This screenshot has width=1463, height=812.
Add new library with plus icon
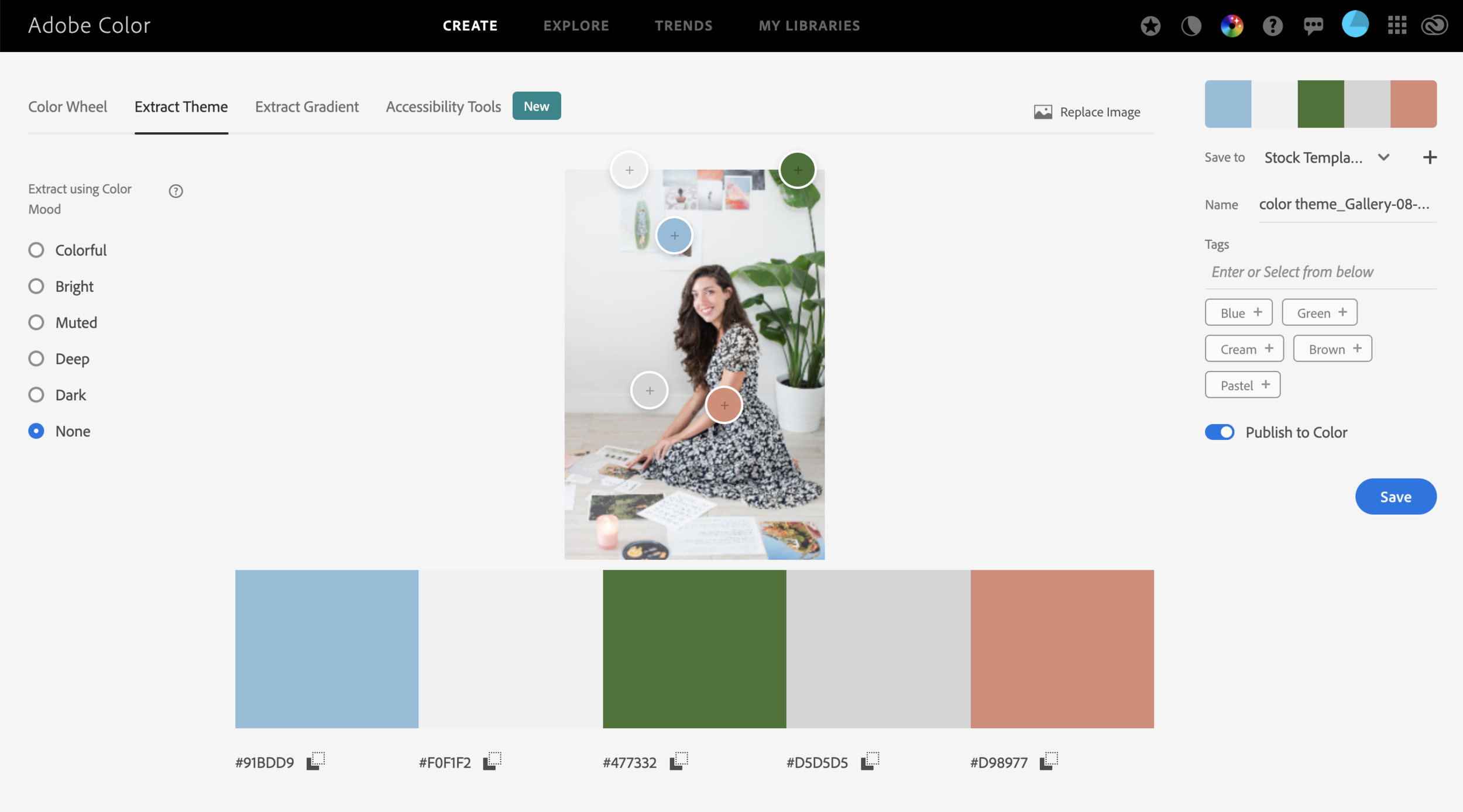[x=1429, y=157]
